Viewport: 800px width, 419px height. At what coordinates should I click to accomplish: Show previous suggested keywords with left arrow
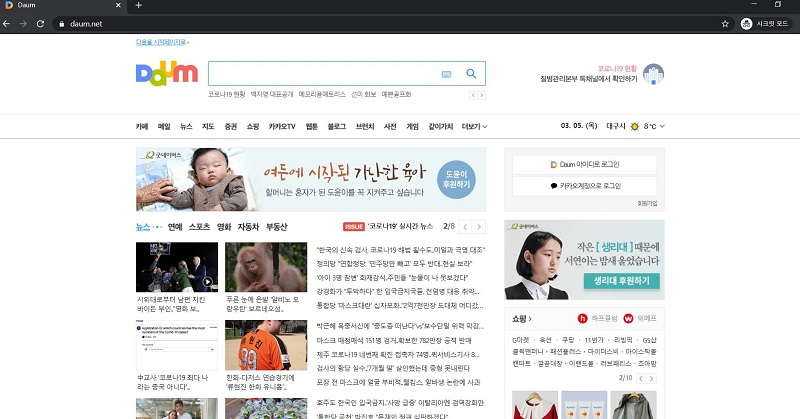[473, 95]
